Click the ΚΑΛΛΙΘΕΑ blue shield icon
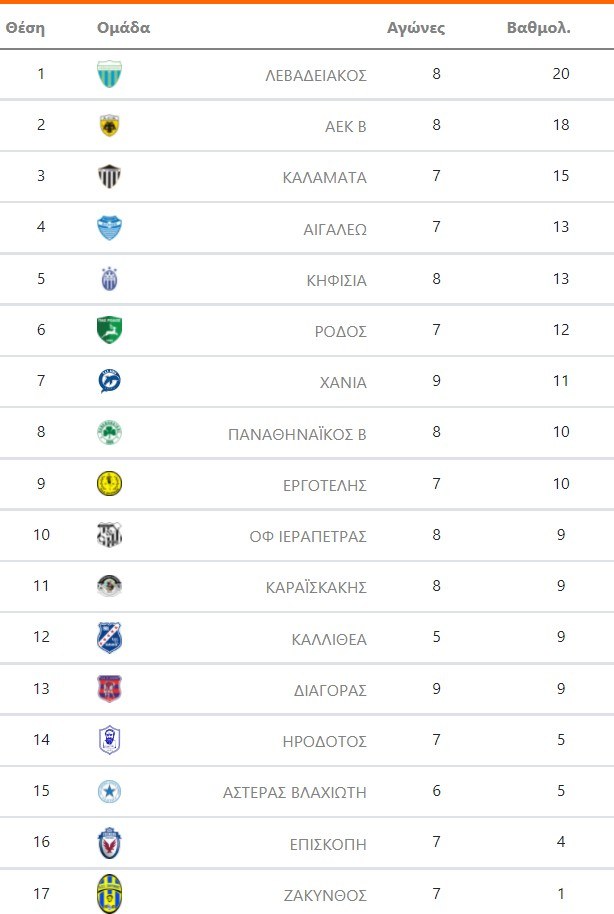Viewport: 614px width, 914px height. [109, 637]
